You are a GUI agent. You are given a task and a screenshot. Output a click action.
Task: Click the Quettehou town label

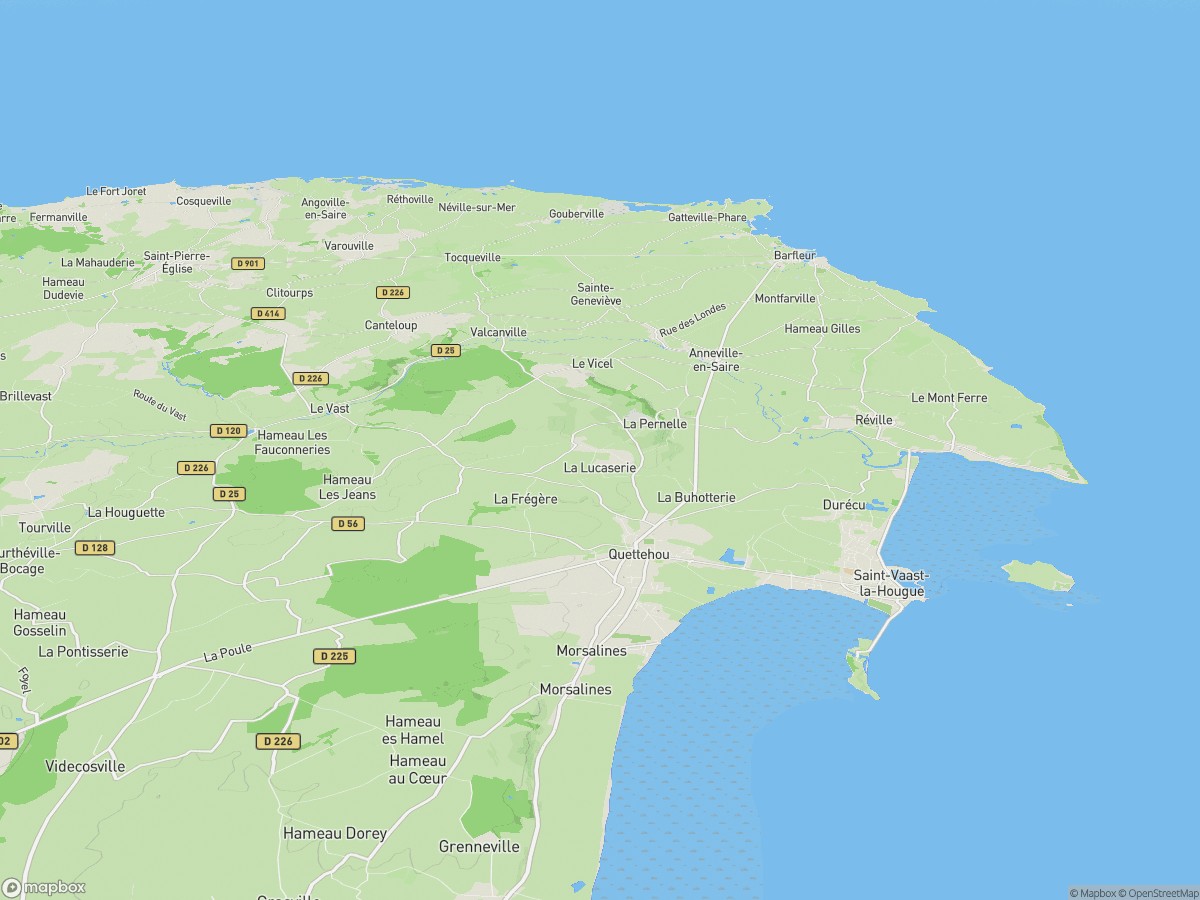pyautogui.click(x=638, y=554)
